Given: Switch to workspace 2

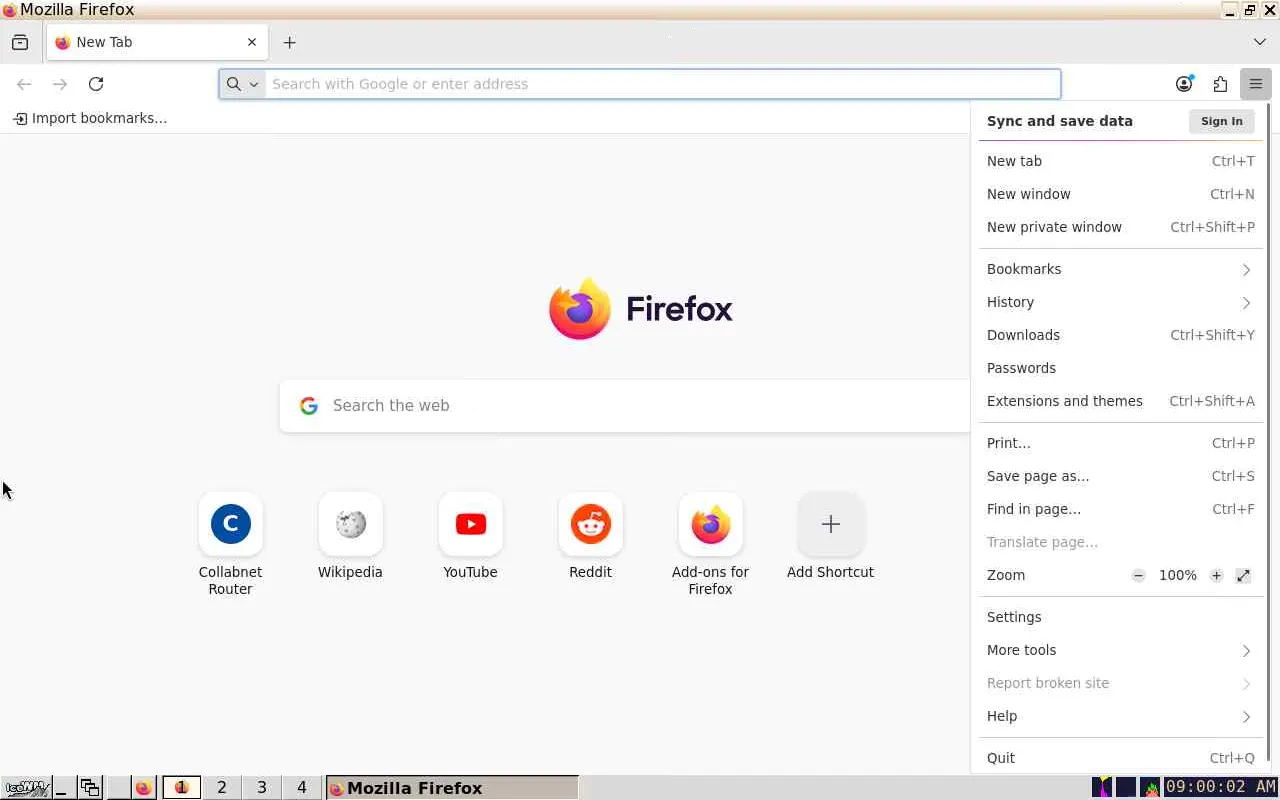Looking at the screenshot, I should pyautogui.click(x=222, y=788).
